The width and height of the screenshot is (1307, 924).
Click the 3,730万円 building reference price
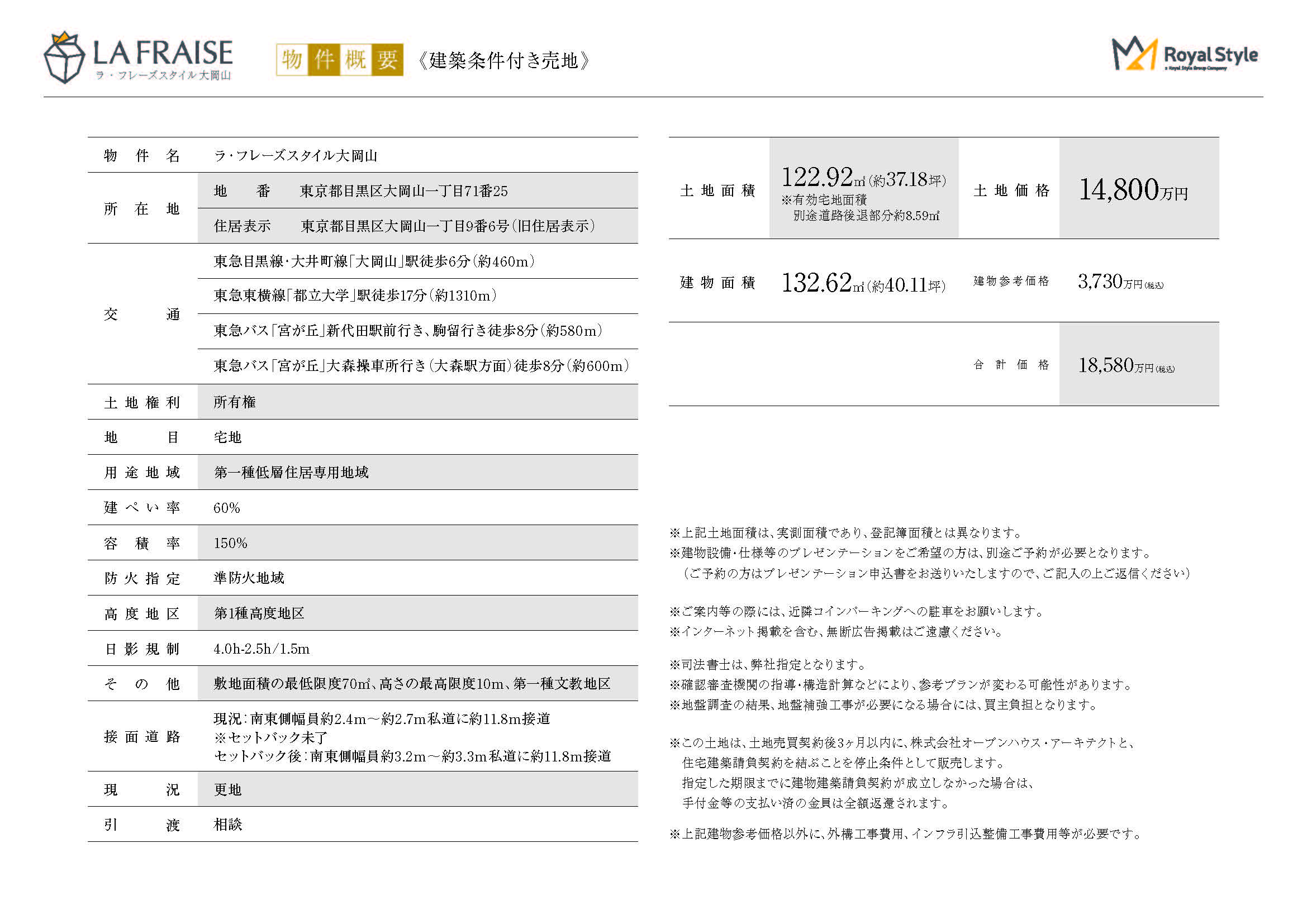[x=1120, y=282]
